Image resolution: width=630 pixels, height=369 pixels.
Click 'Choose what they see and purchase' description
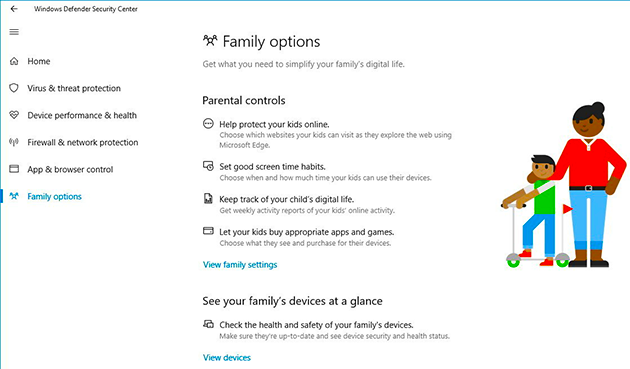click(305, 243)
